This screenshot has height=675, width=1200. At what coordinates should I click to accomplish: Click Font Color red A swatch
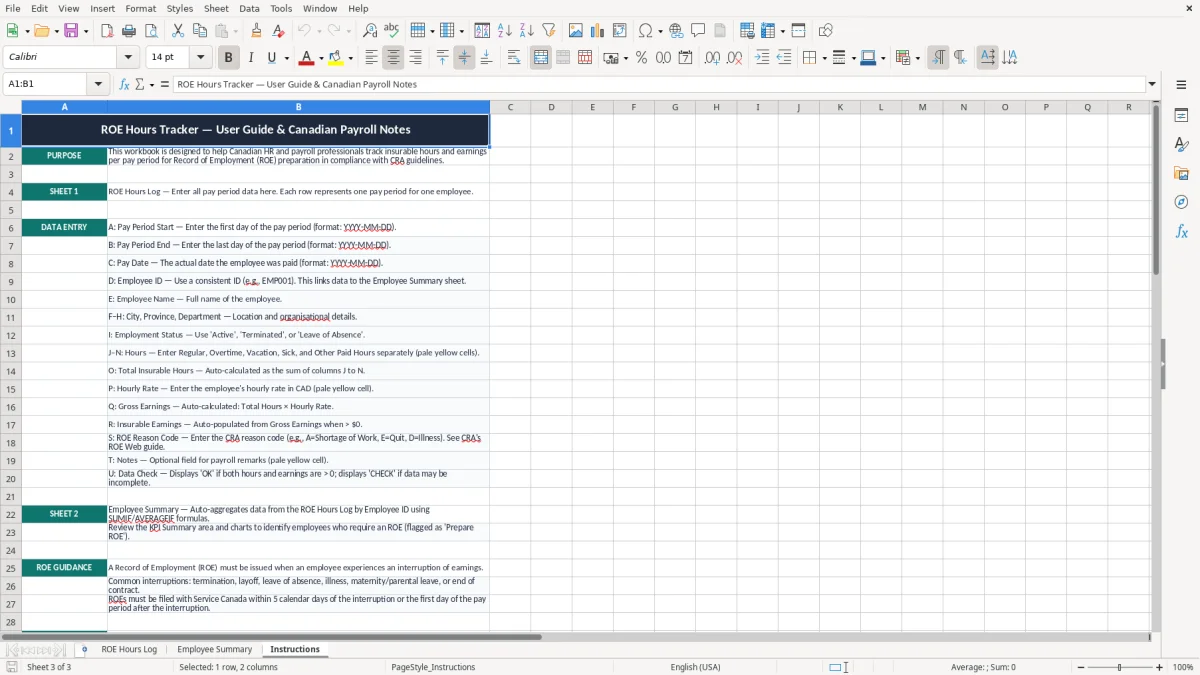(307, 58)
